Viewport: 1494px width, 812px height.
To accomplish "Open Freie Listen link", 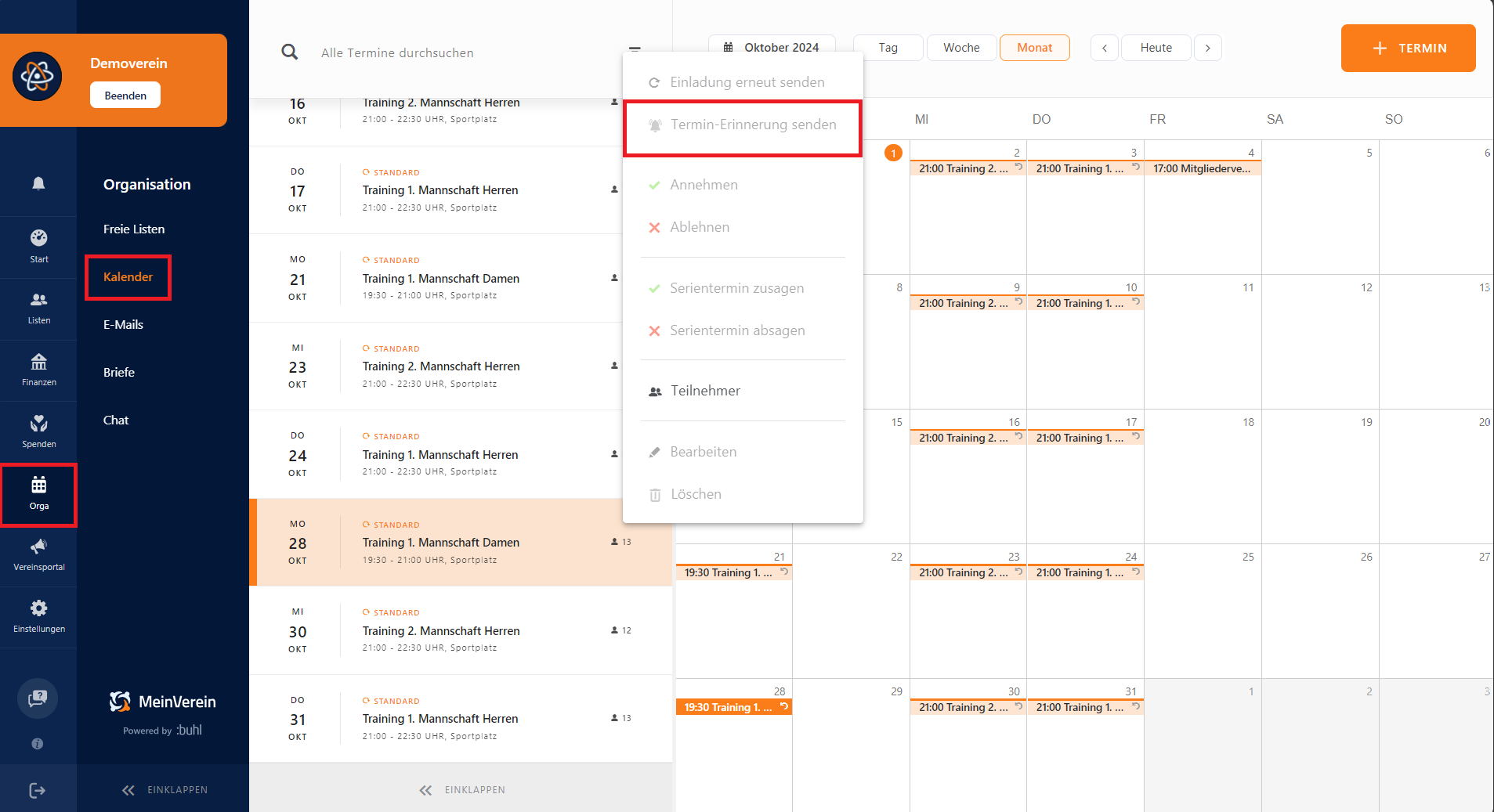I will pyautogui.click(x=134, y=229).
